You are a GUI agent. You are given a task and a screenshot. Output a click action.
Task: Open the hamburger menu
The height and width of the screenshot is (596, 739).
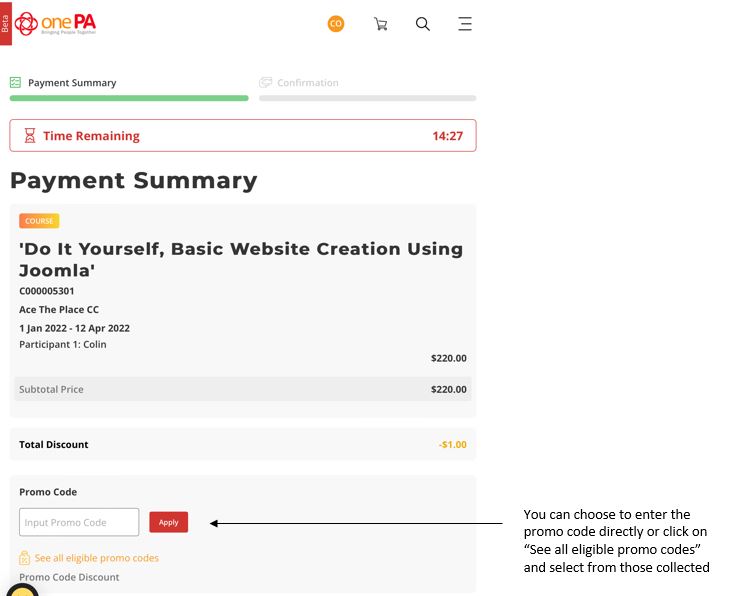465,24
